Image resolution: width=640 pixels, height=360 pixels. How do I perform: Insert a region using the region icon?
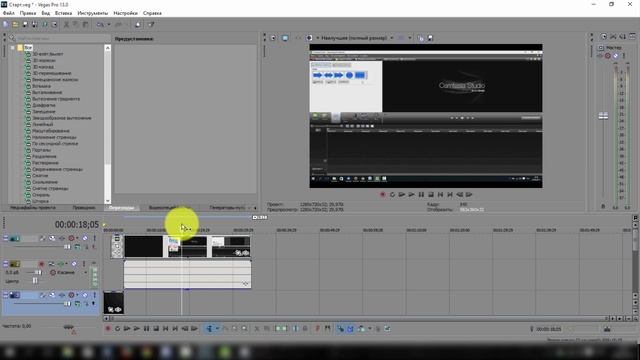[x=327, y=329]
